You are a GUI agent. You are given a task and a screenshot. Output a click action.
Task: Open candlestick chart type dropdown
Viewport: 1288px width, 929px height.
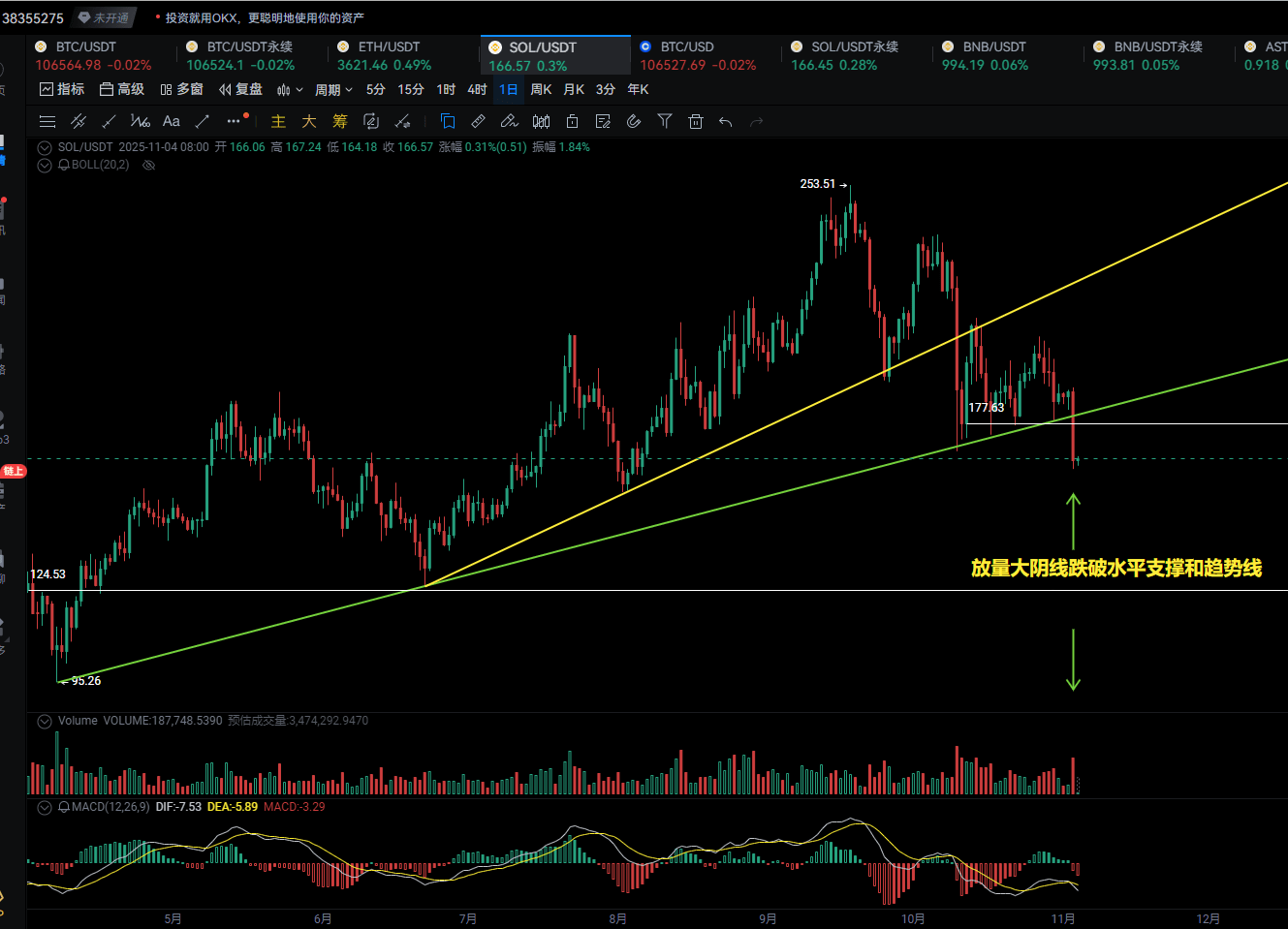point(289,90)
